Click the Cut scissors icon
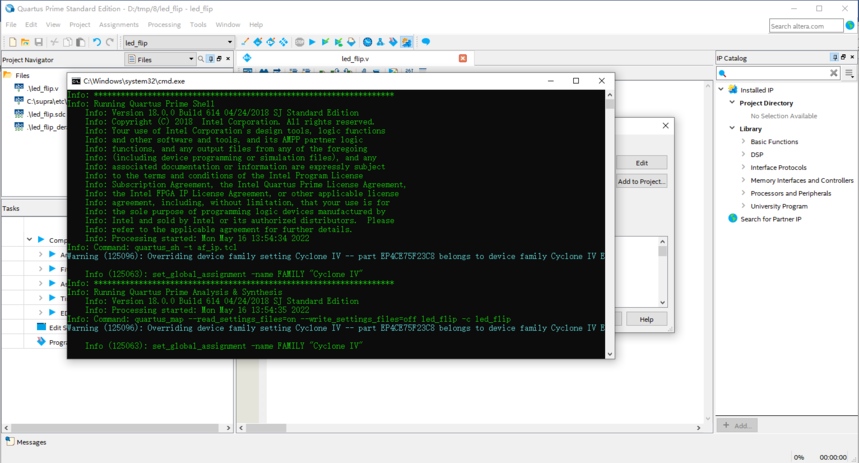 54,42
